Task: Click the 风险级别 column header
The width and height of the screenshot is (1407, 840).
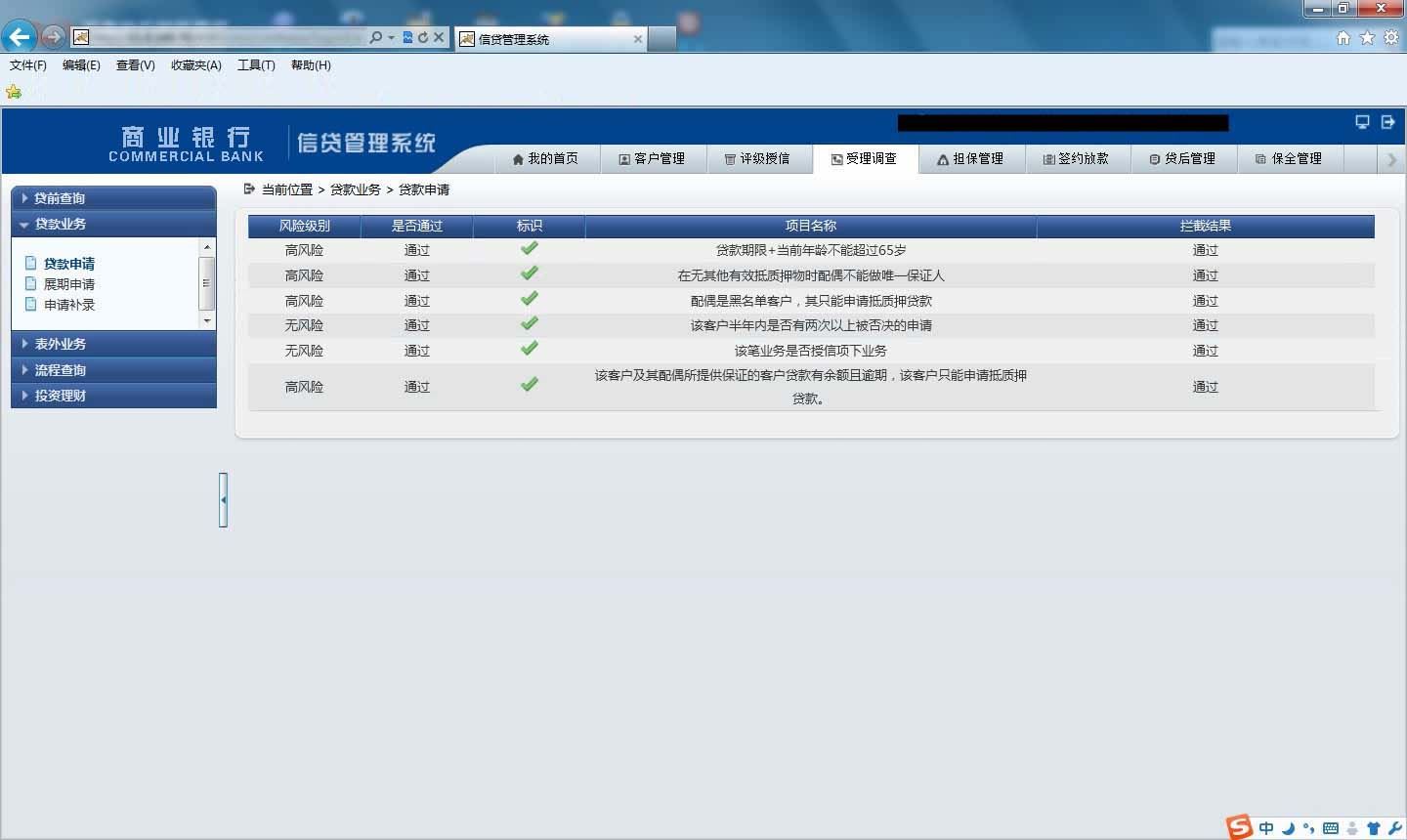Action: click(305, 226)
